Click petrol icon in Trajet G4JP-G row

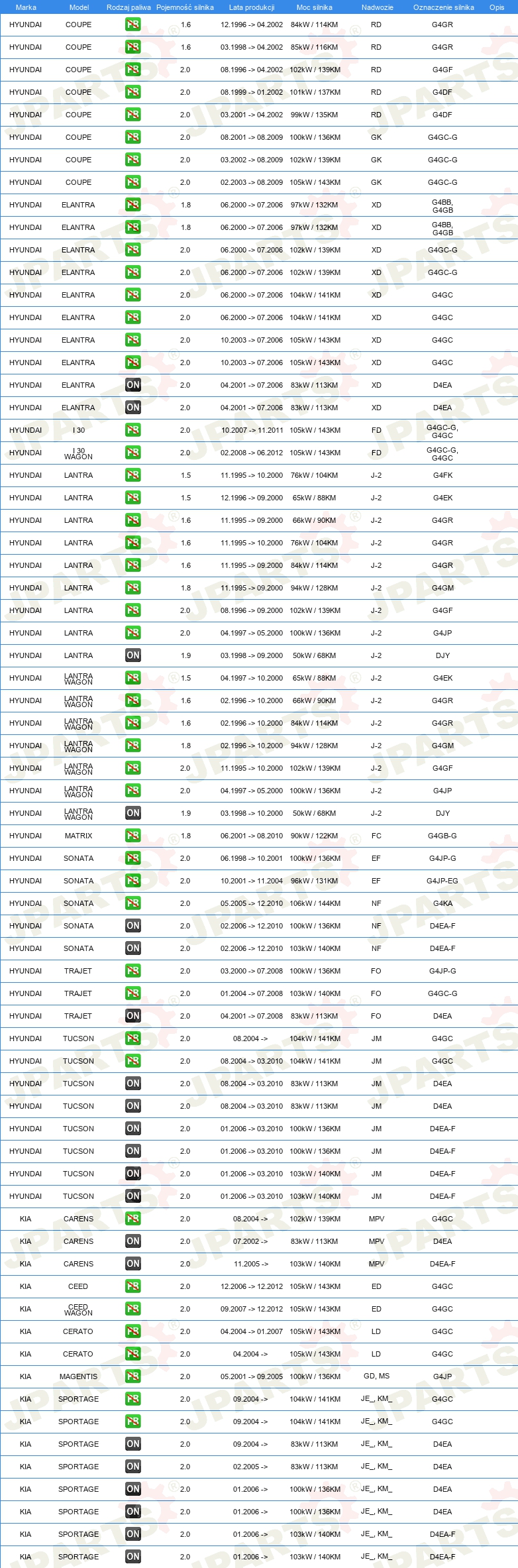click(x=133, y=971)
